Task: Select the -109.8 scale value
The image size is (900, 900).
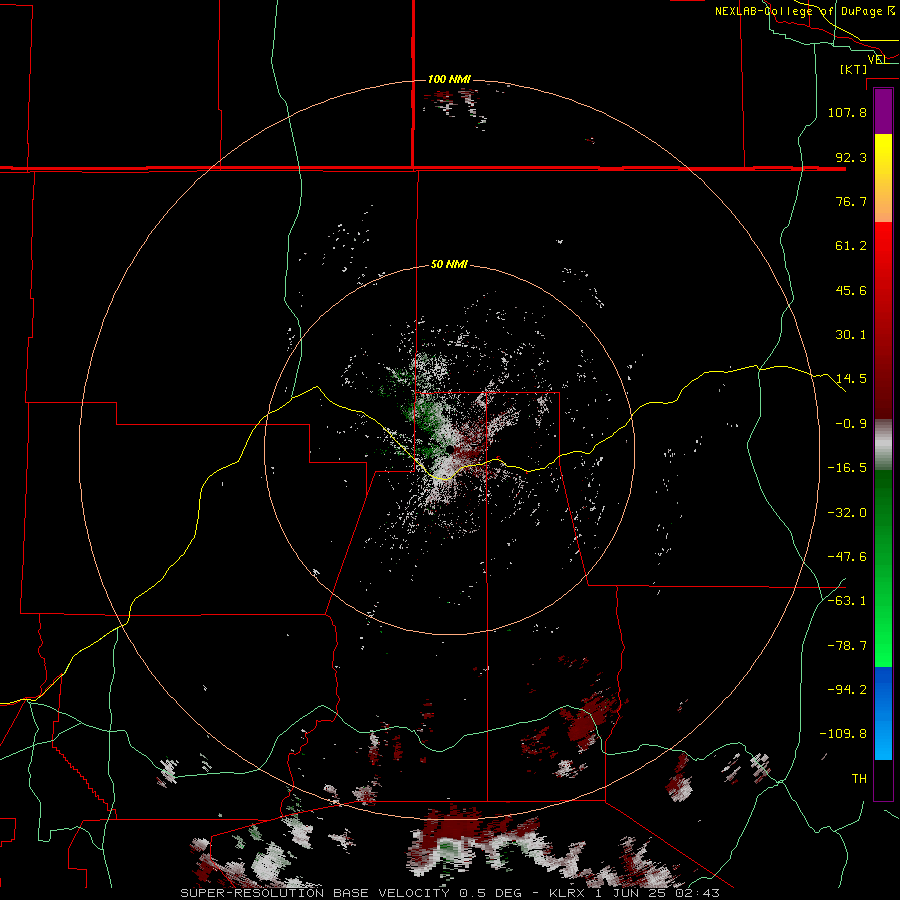Action: pyautogui.click(x=843, y=734)
